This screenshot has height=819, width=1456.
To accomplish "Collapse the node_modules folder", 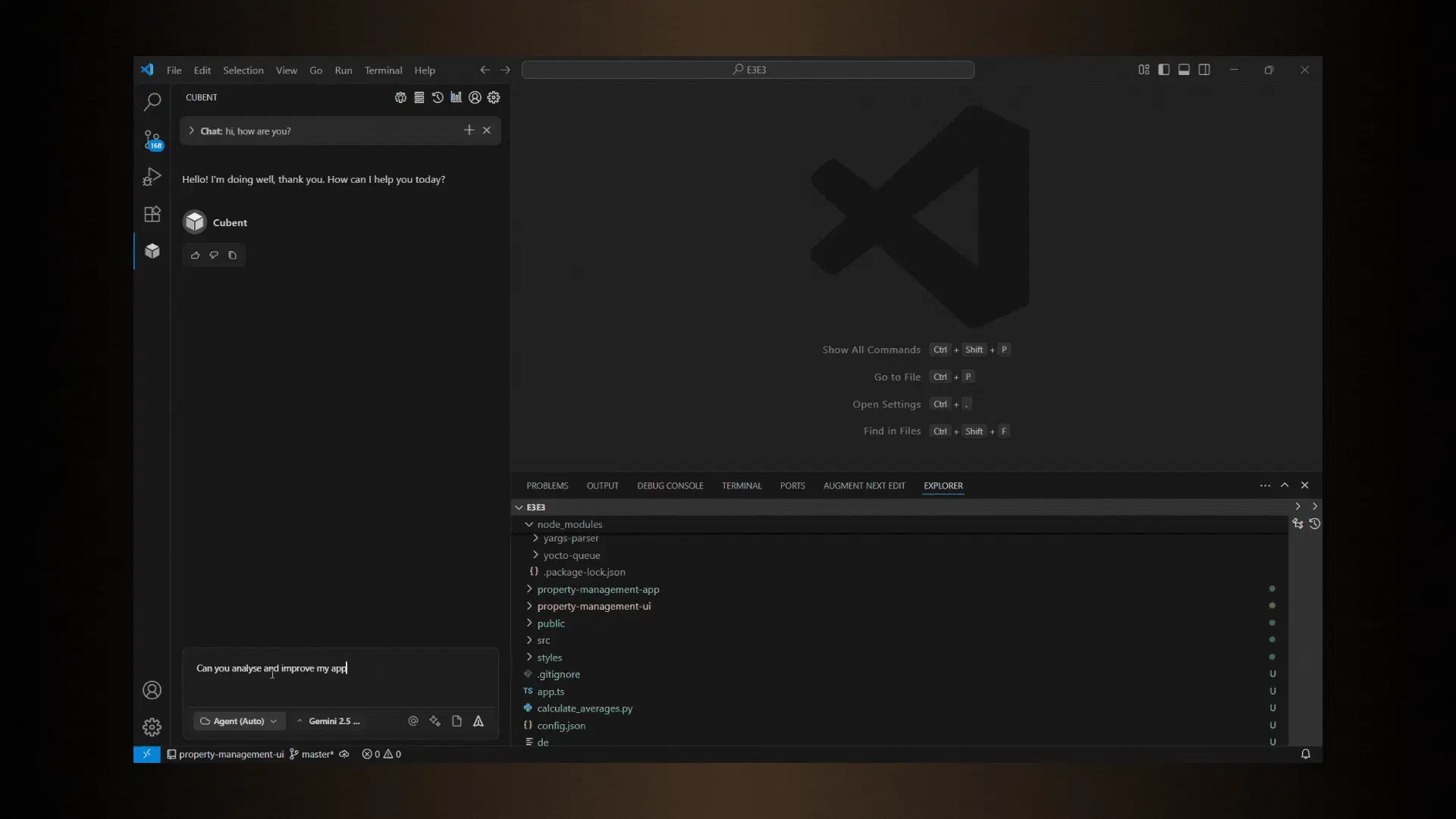I will (529, 524).
